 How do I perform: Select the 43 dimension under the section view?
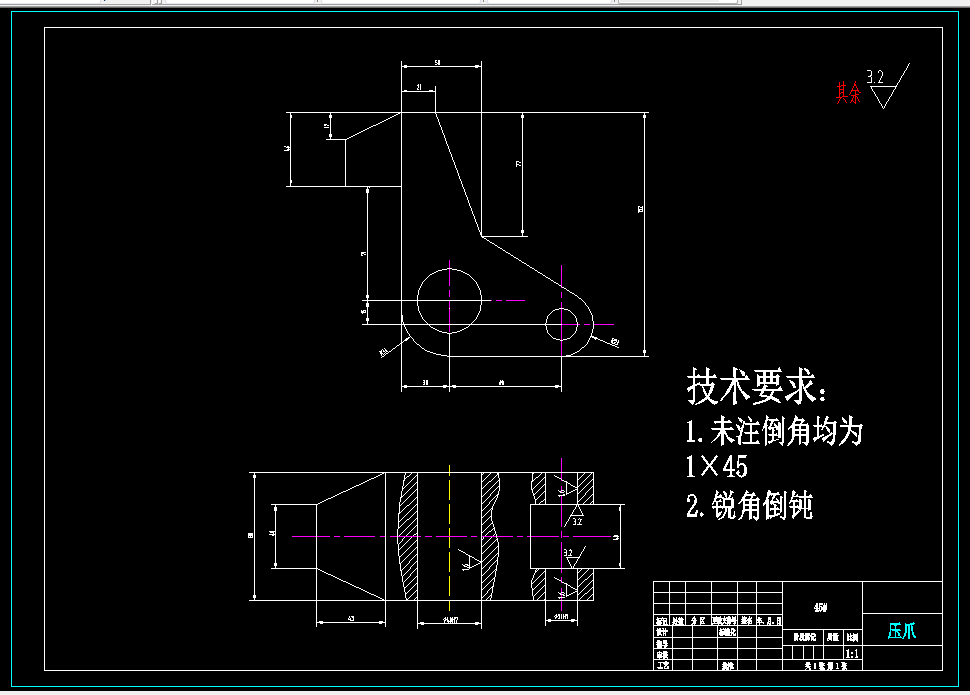coord(351,618)
